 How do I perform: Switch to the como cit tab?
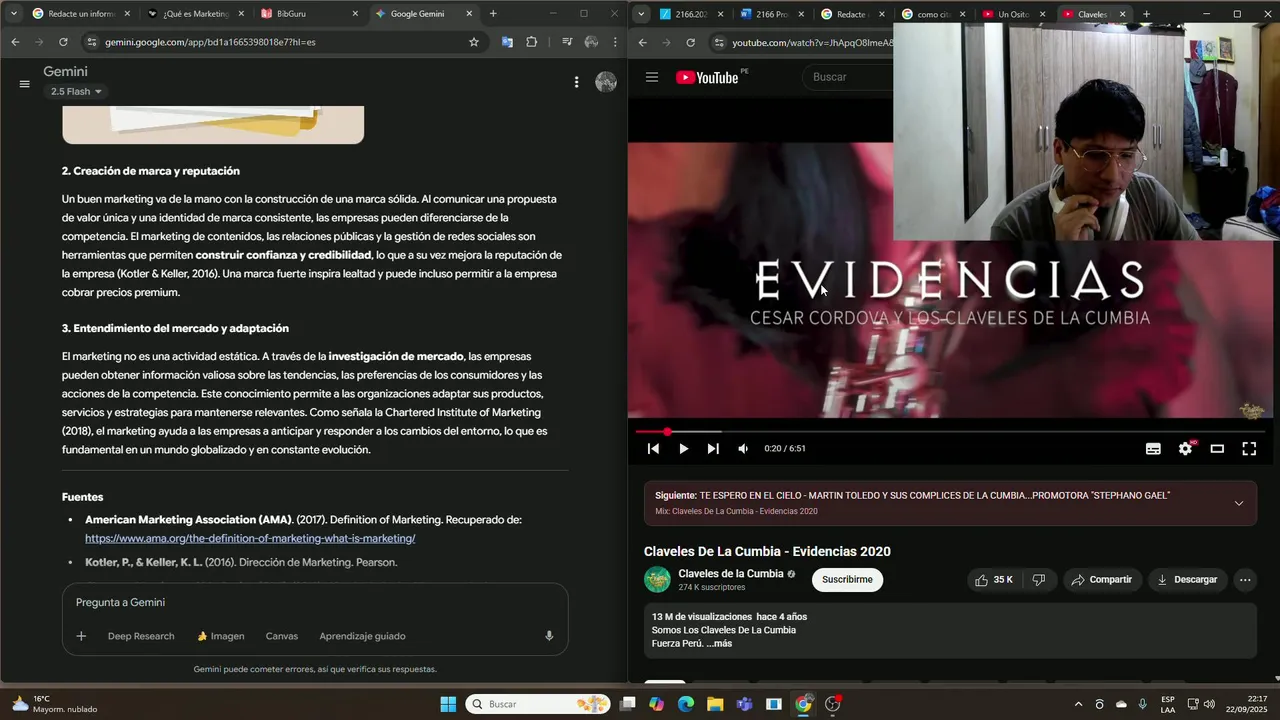[x=931, y=14]
